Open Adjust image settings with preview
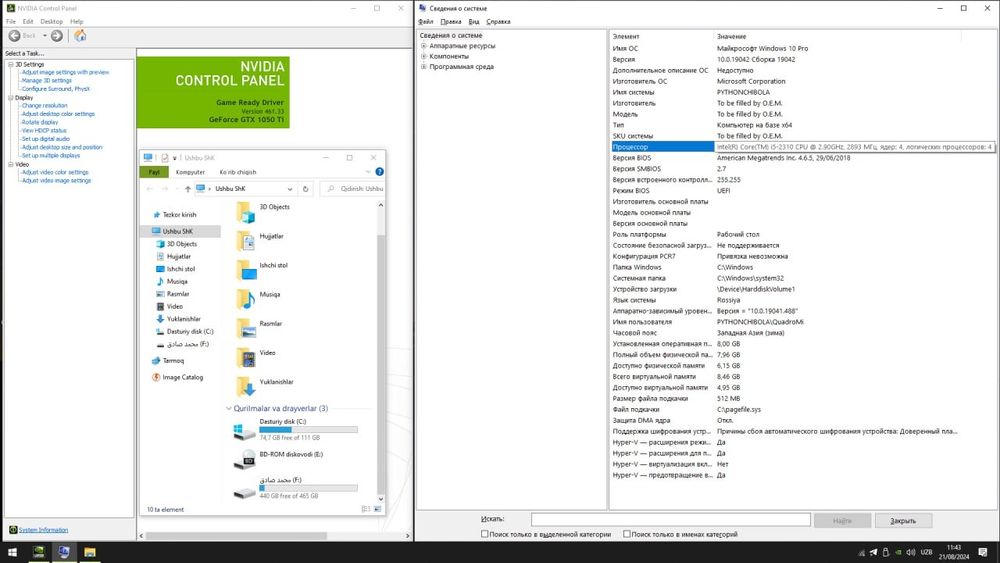This screenshot has width=1000, height=563. coord(65,72)
